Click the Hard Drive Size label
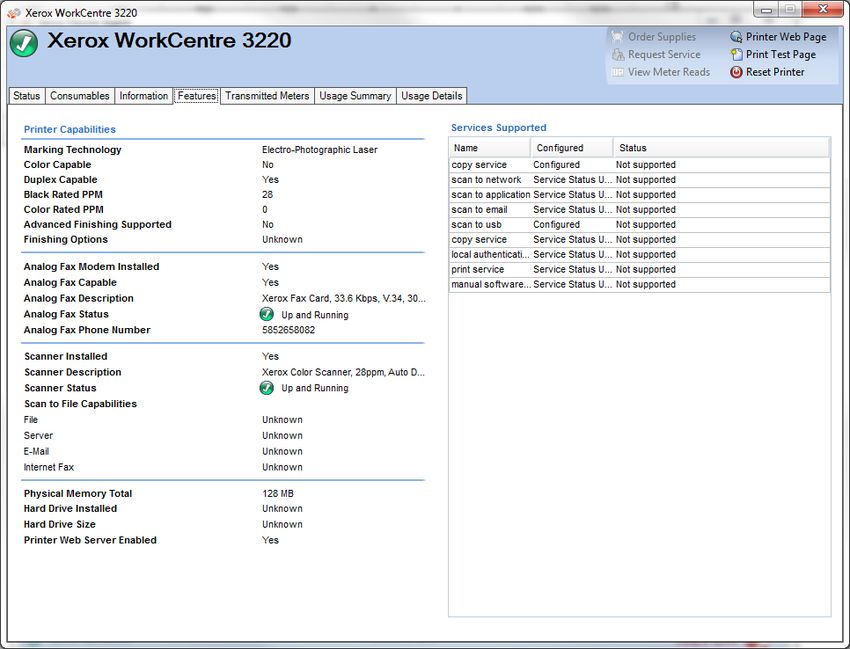The width and height of the screenshot is (850, 649). point(60,524)
